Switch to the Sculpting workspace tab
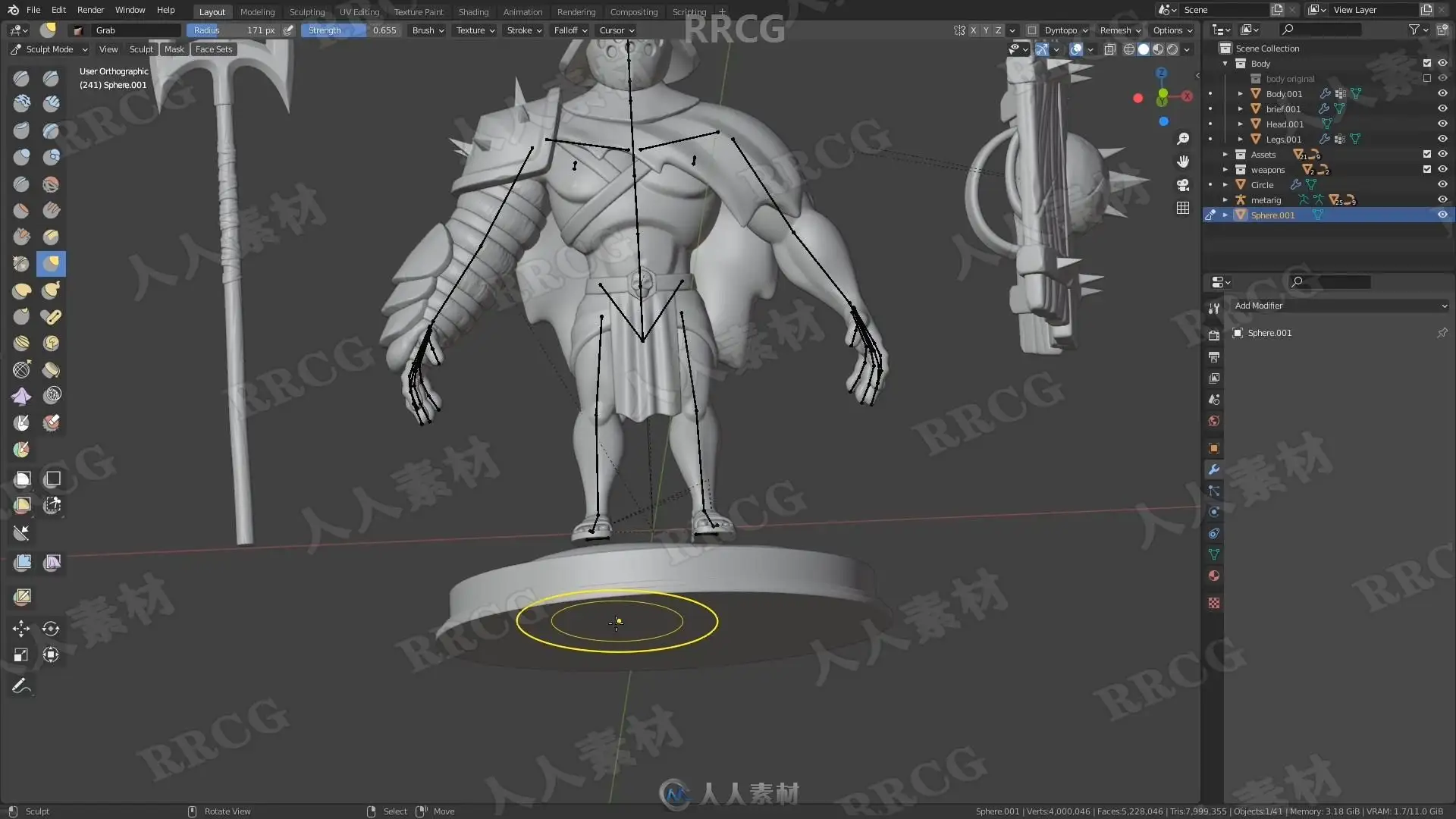The height and width of the screenshot is (819, 1456). pos(306,11)
